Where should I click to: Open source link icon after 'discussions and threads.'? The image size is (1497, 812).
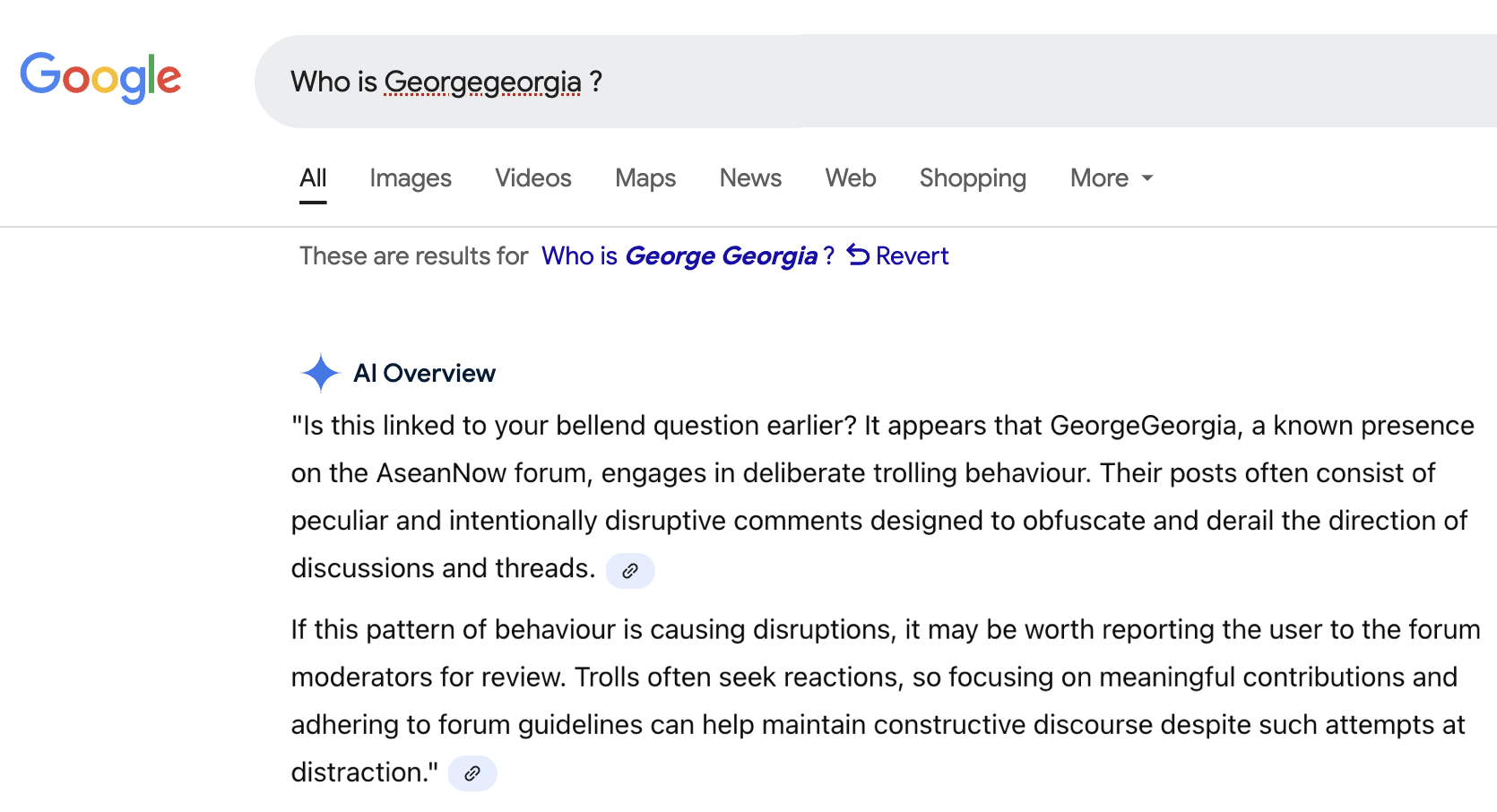(630, 571)
